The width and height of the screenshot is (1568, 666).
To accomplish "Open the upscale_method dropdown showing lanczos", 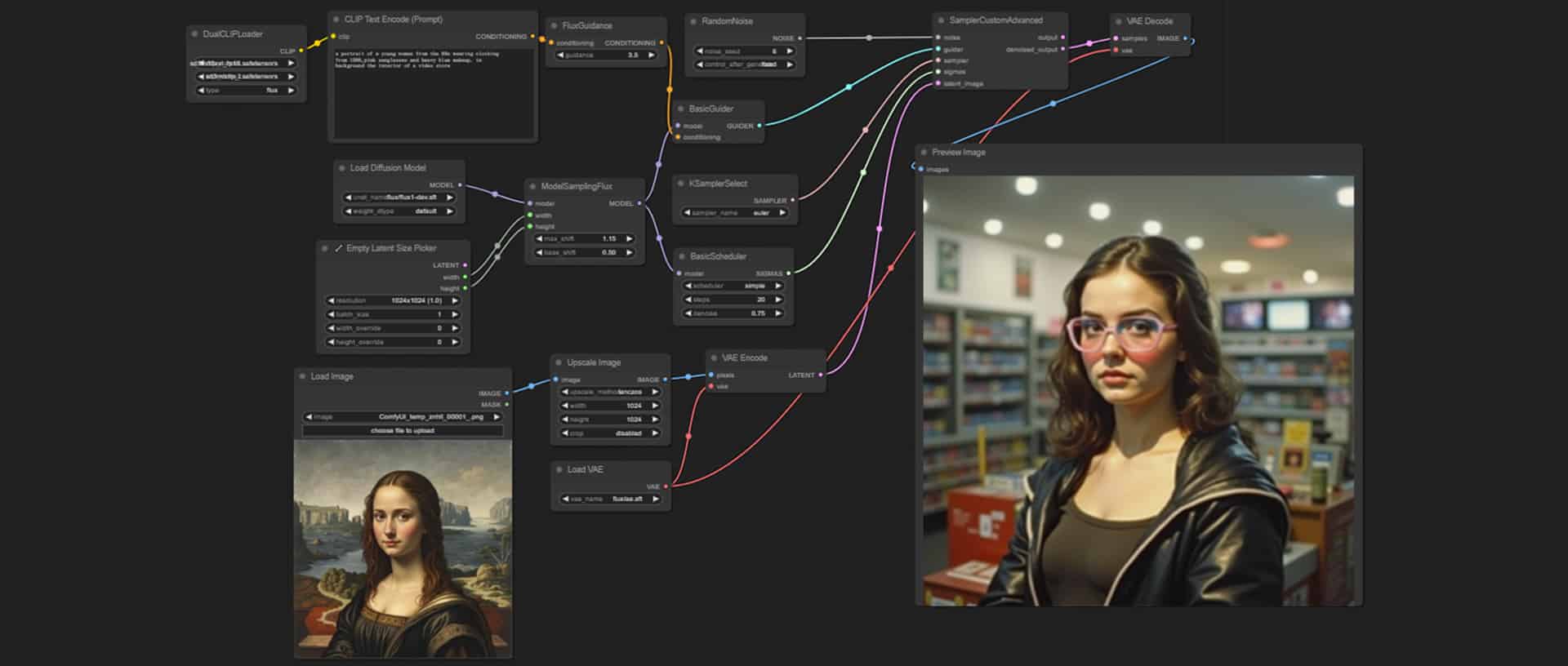I will coord(609,393).
